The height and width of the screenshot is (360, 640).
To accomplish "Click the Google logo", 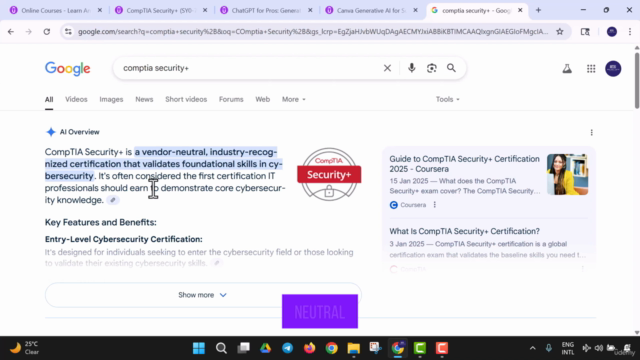I will (68, 69).
